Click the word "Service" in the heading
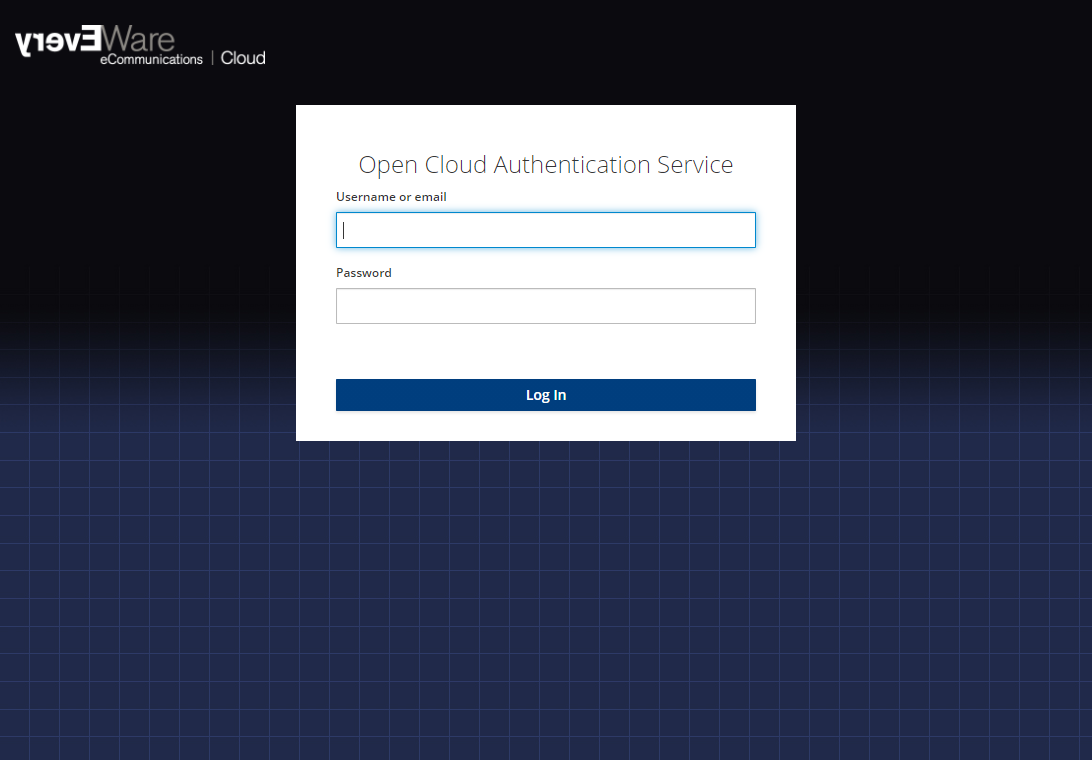Screen dimensions: 1092x760 tap(695, 165)
